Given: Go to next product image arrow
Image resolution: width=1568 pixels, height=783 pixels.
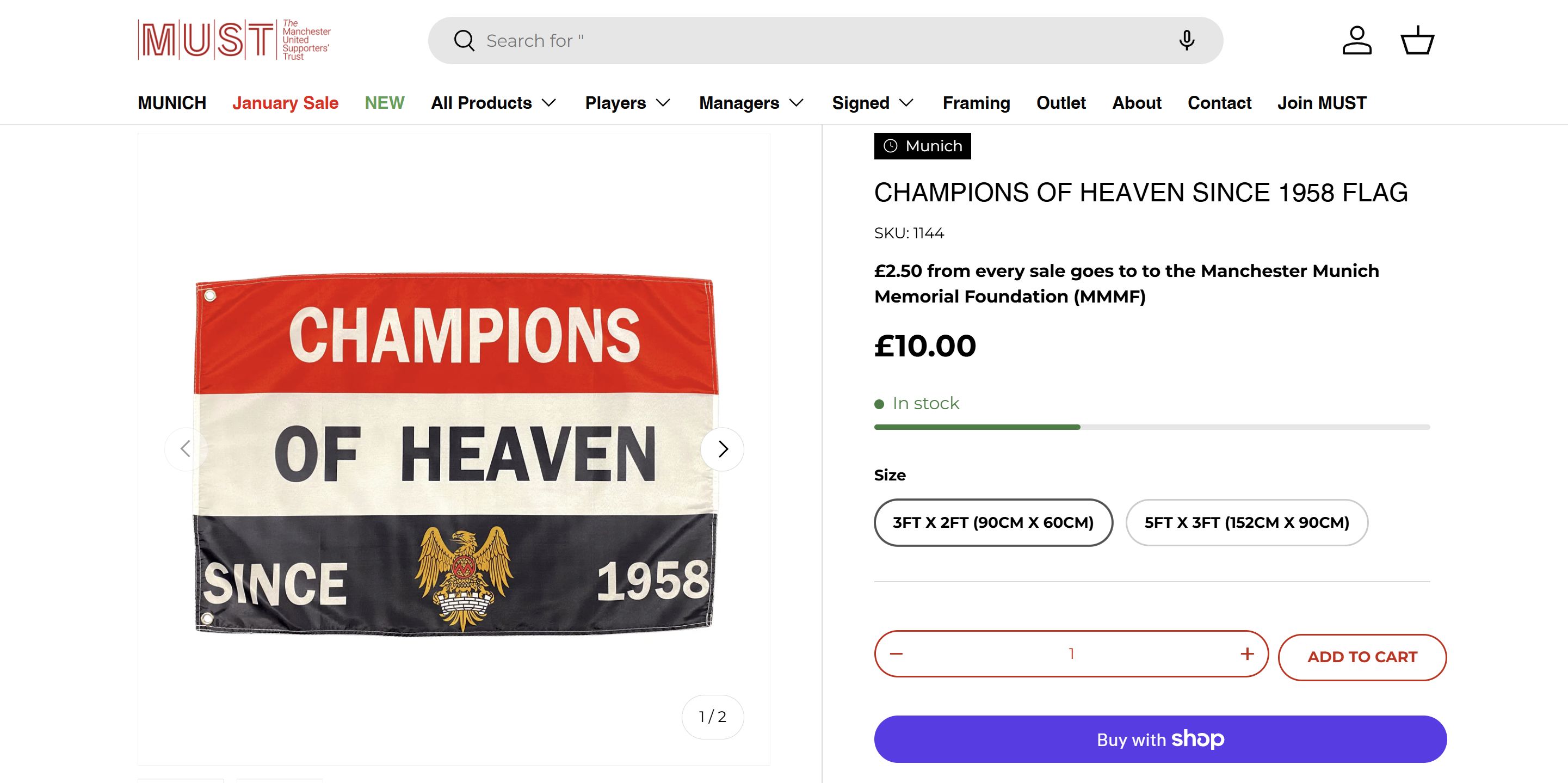Looking at the screenshot, I should pos(722,449).
